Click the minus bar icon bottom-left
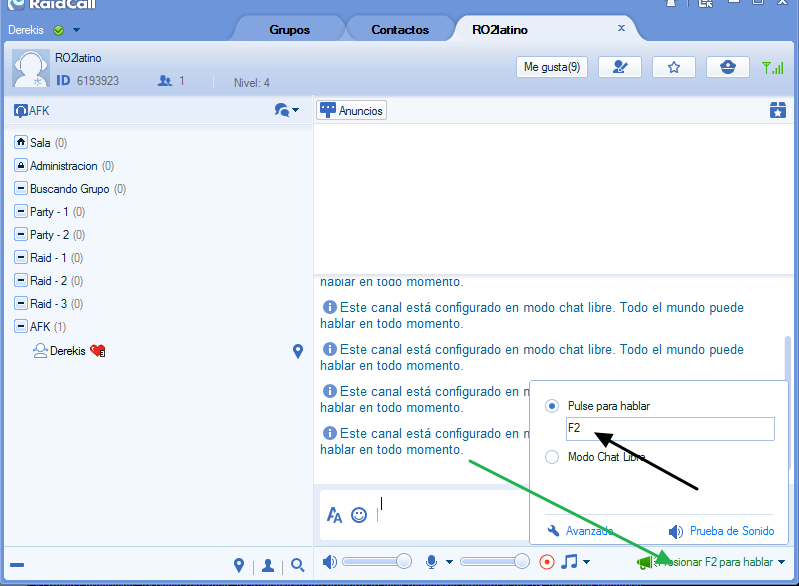This screenshot has width=799, height=586. (x=17, y=565)
